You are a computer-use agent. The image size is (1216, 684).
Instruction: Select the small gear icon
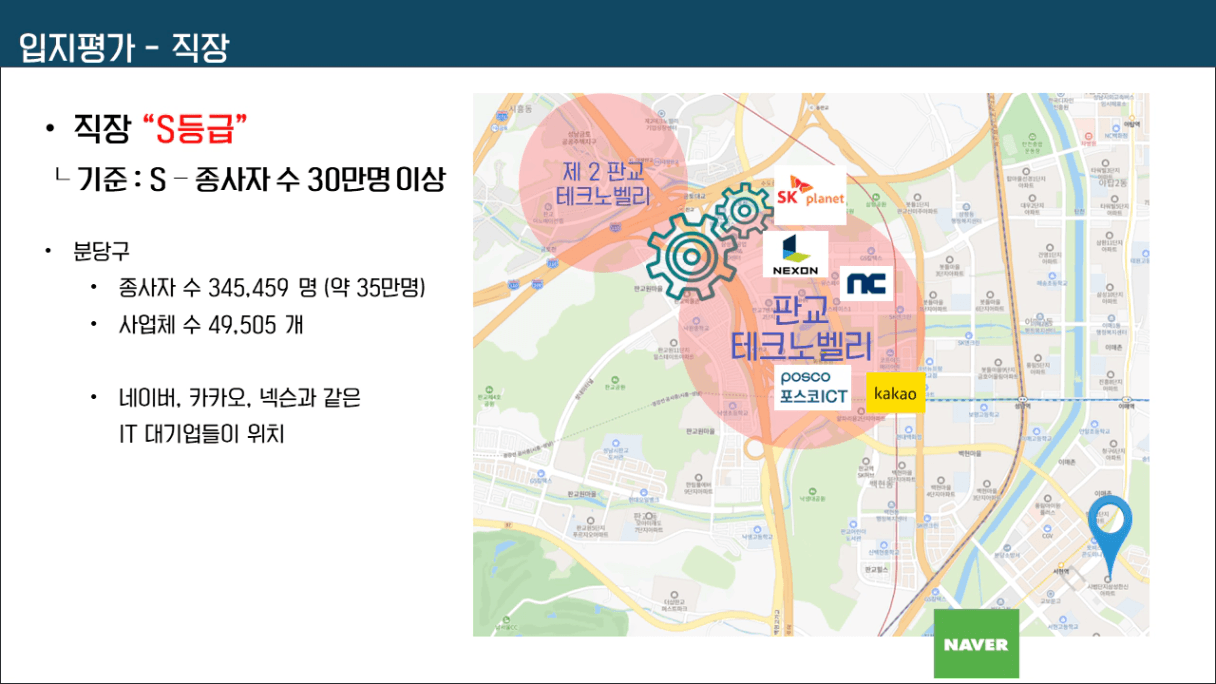point(744,208)
